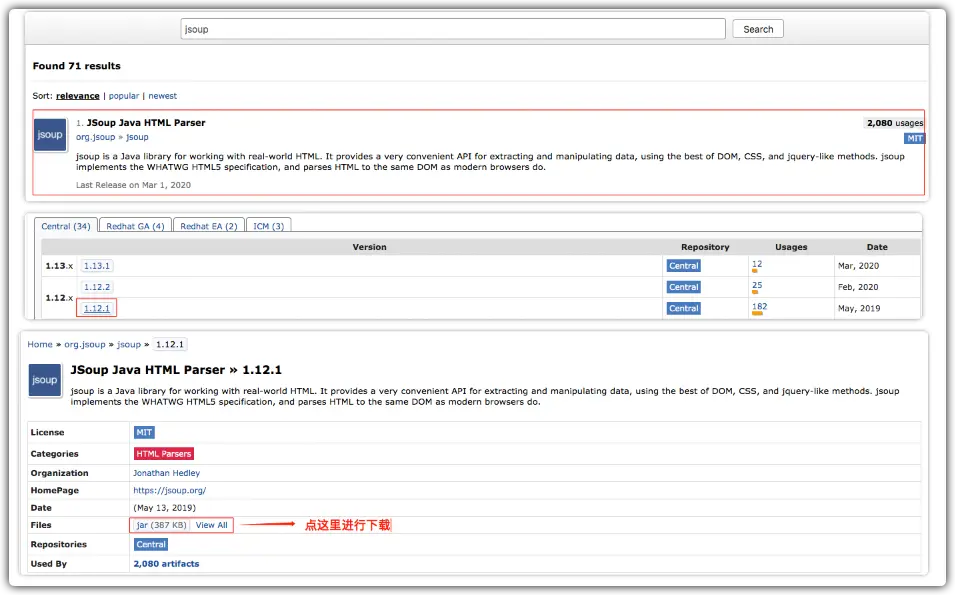Click View All files link
This screenshot has width=955, height=595.
[211, 525]
